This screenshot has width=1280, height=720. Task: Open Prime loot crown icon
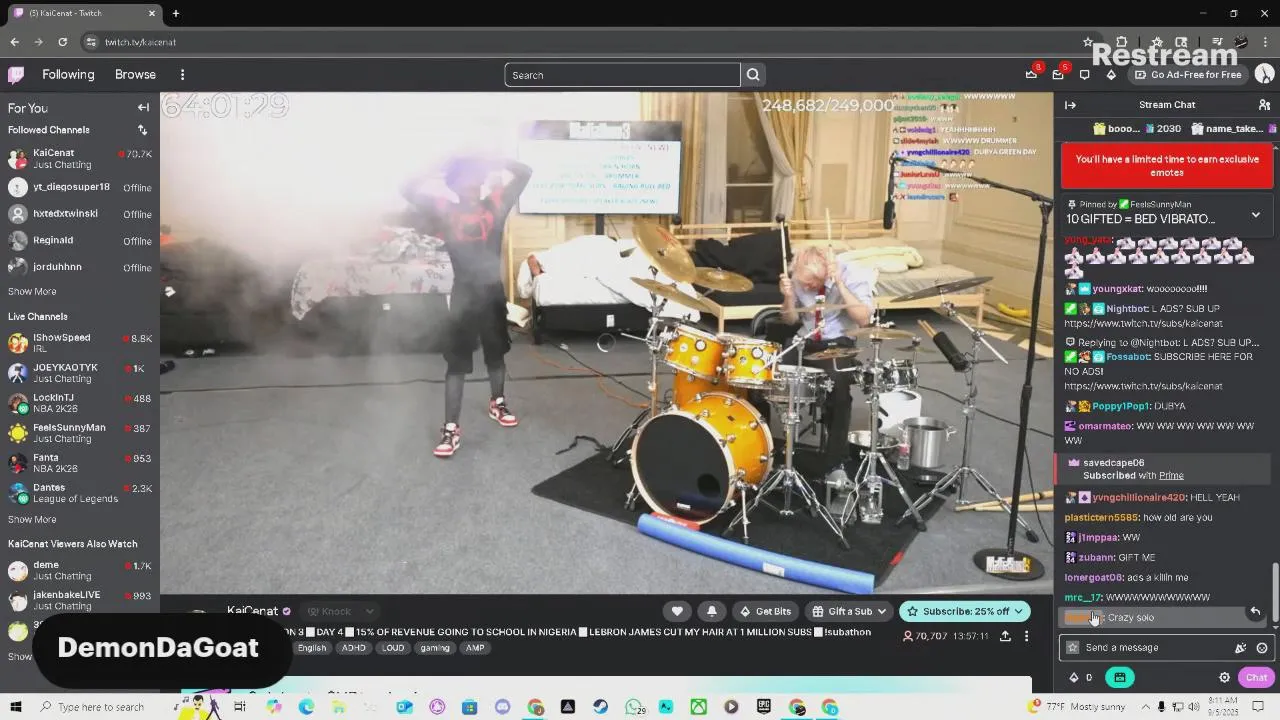[x=1031, y=75]
